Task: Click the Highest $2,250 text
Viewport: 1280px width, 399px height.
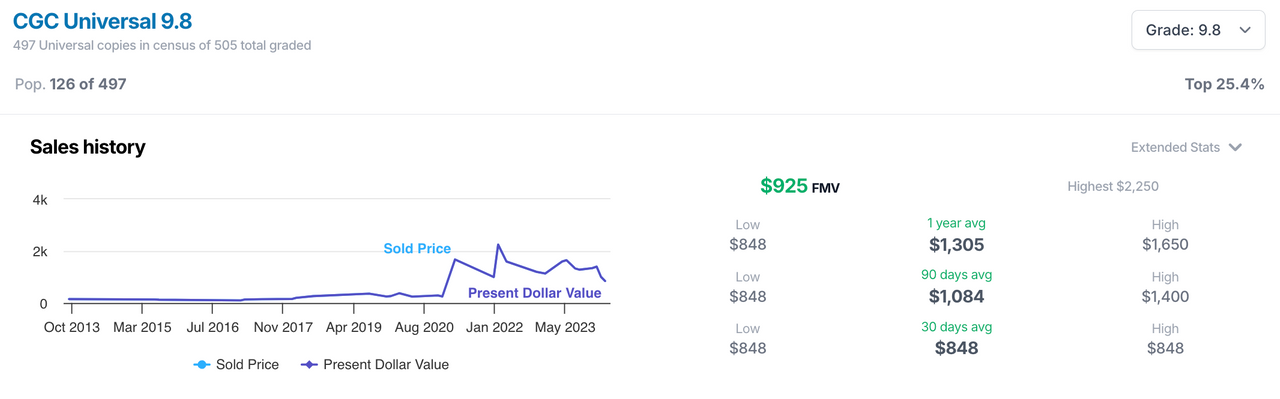Action: pyautogui.click(x=1113, y=186)
